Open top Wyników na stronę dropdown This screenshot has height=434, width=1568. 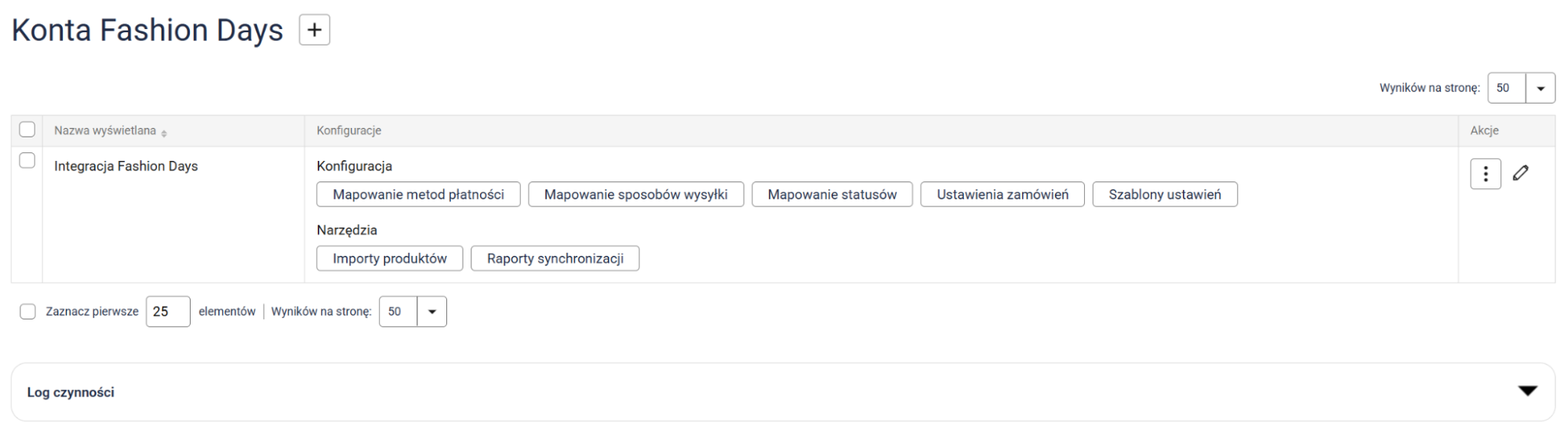1540,89
